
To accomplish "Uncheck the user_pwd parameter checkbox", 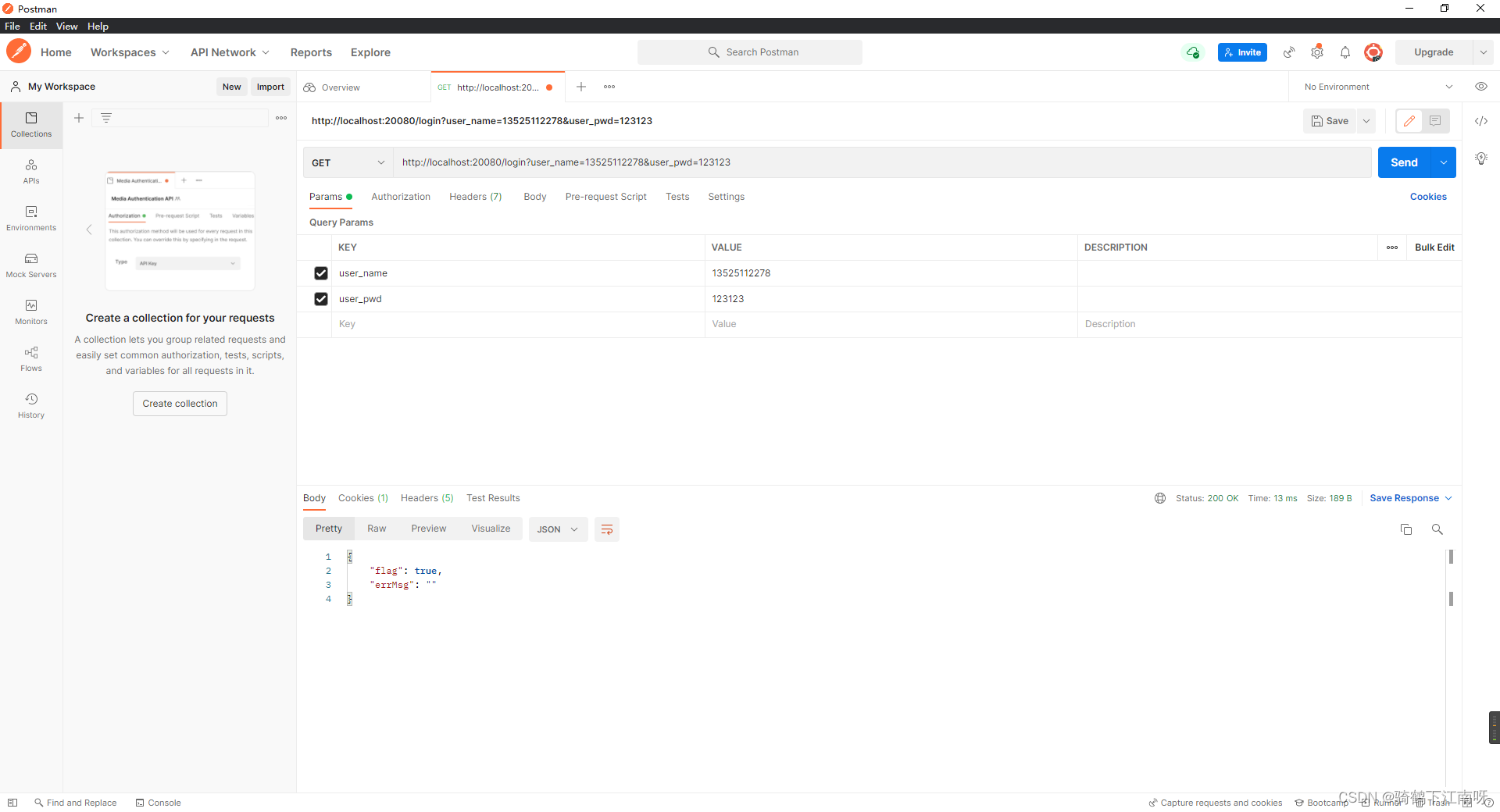I will point(321,299).
